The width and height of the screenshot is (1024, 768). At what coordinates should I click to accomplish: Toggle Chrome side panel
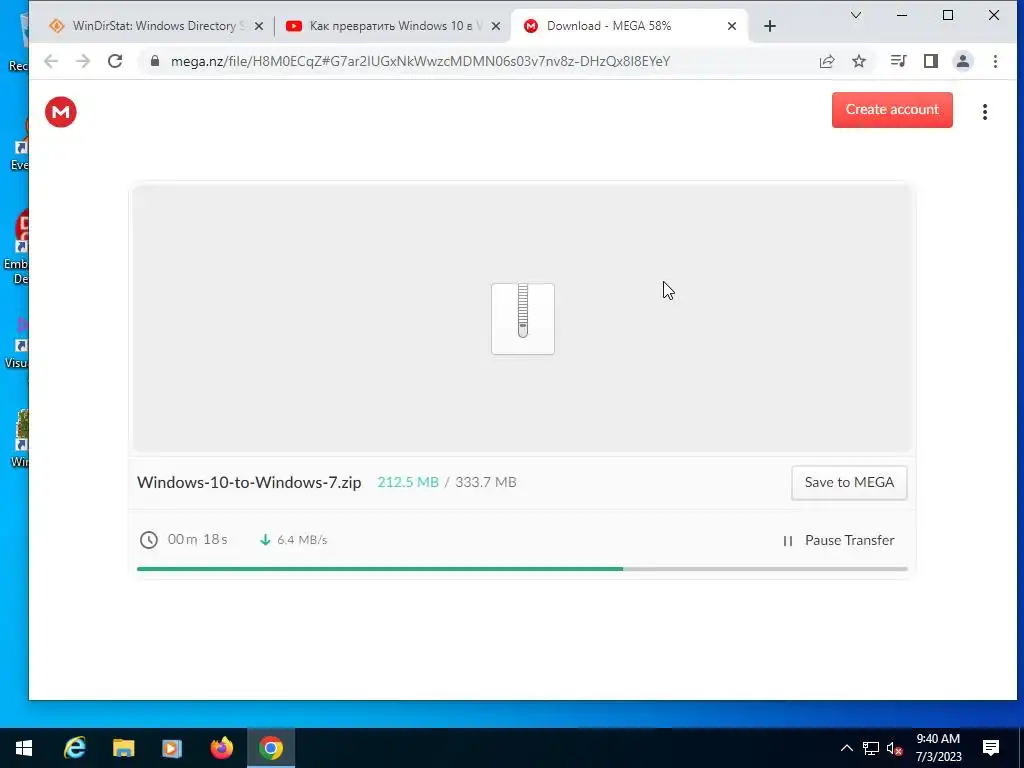(931, 61)
